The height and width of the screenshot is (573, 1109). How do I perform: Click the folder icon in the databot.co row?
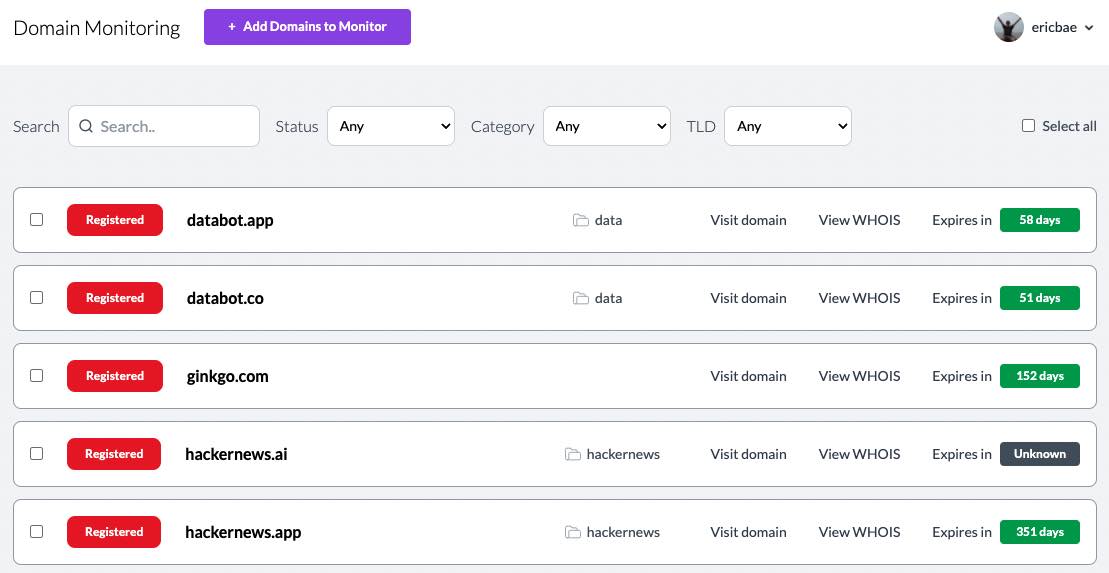click(581, 298)
